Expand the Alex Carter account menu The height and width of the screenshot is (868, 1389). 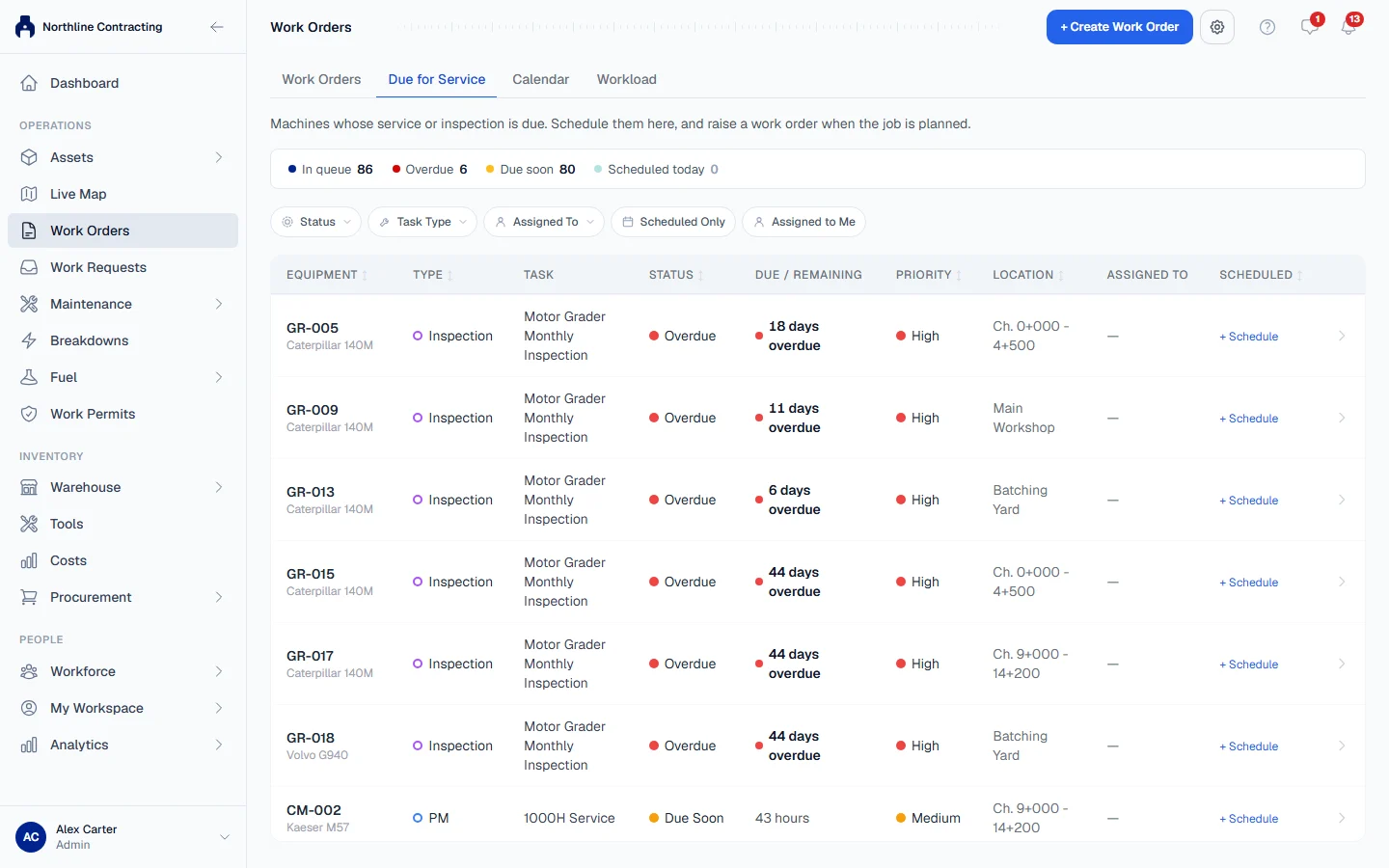point(123,837)
